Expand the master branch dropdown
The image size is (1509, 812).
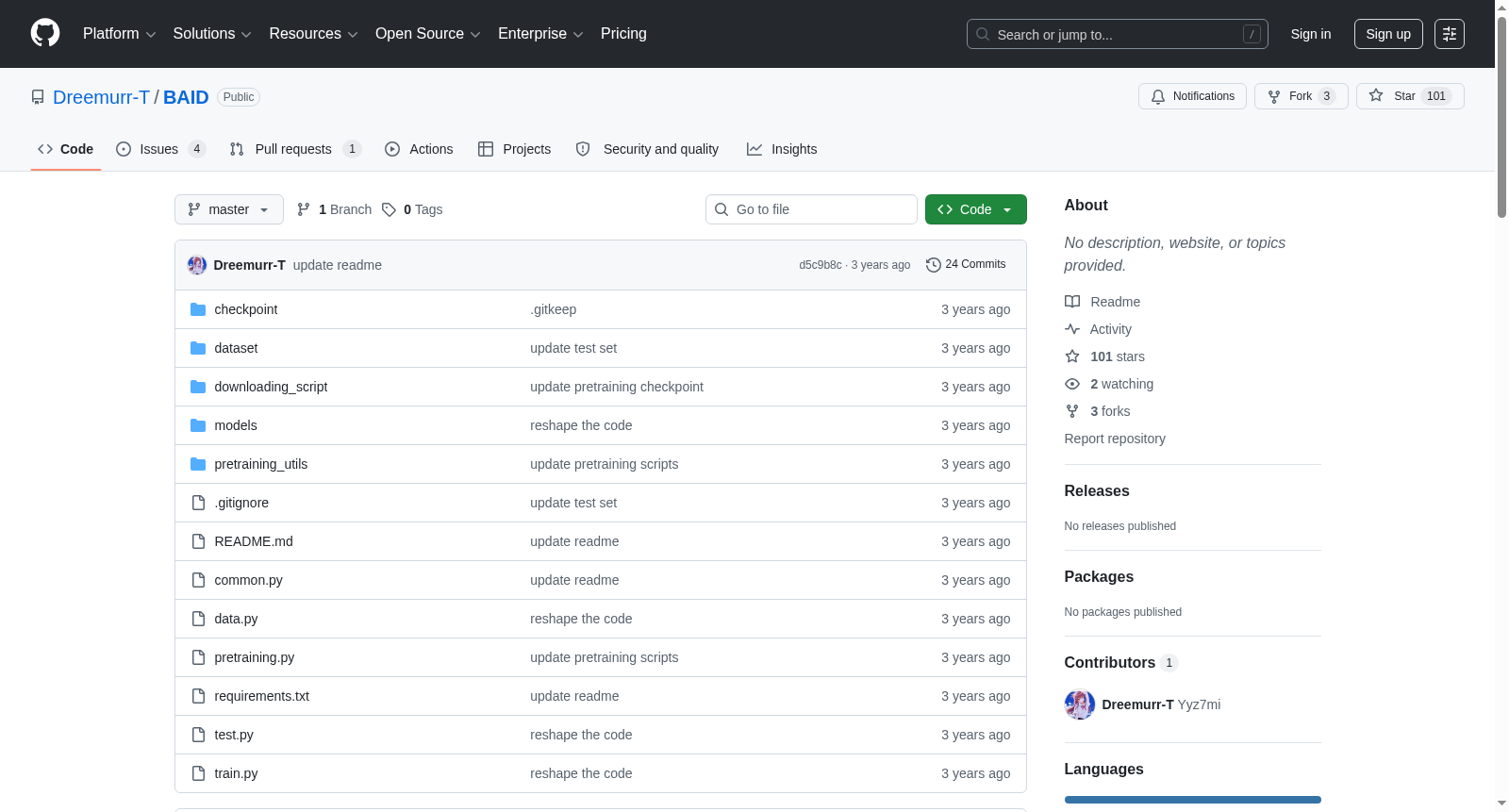[229, 209]
